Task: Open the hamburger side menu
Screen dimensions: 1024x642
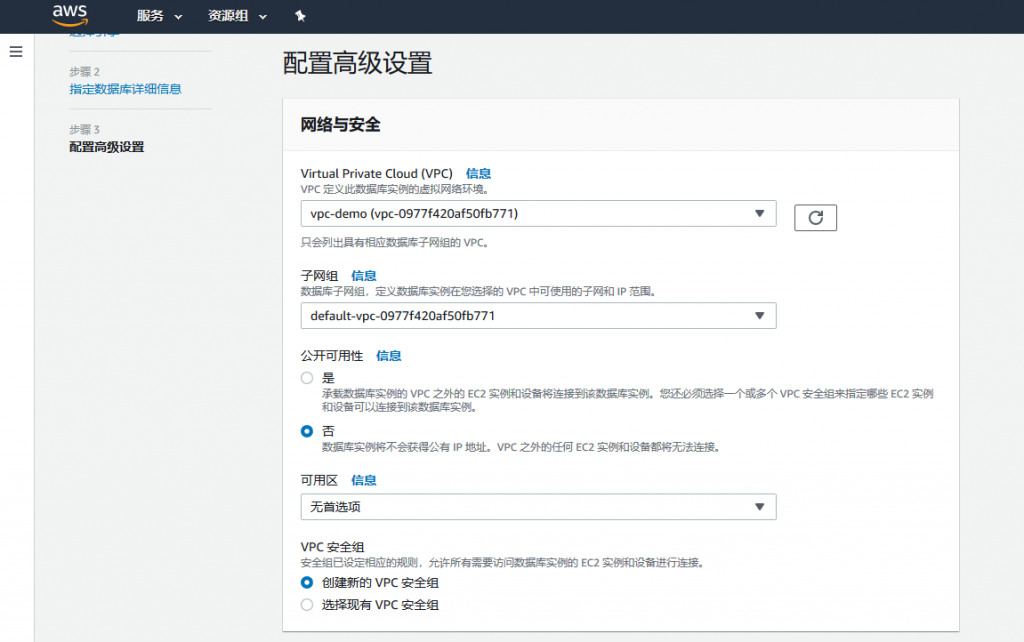Action: [x=16, y=51]
